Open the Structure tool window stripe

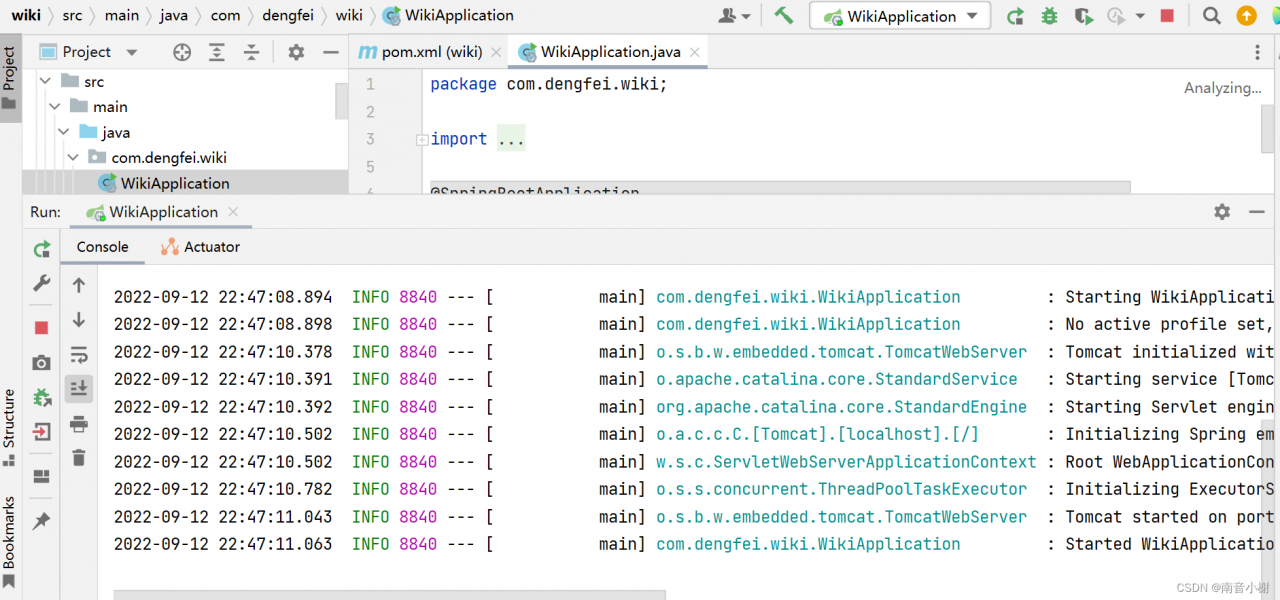(10, 427)
